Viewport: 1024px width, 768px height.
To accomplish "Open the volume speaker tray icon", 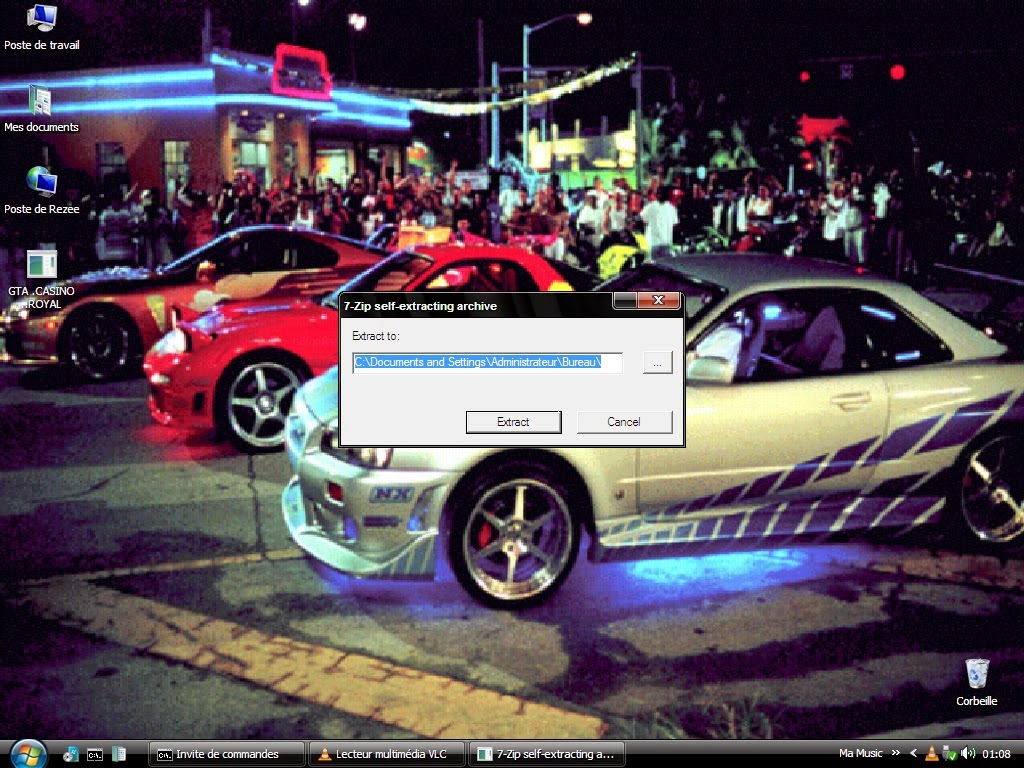I will click(x=968, y=754).
